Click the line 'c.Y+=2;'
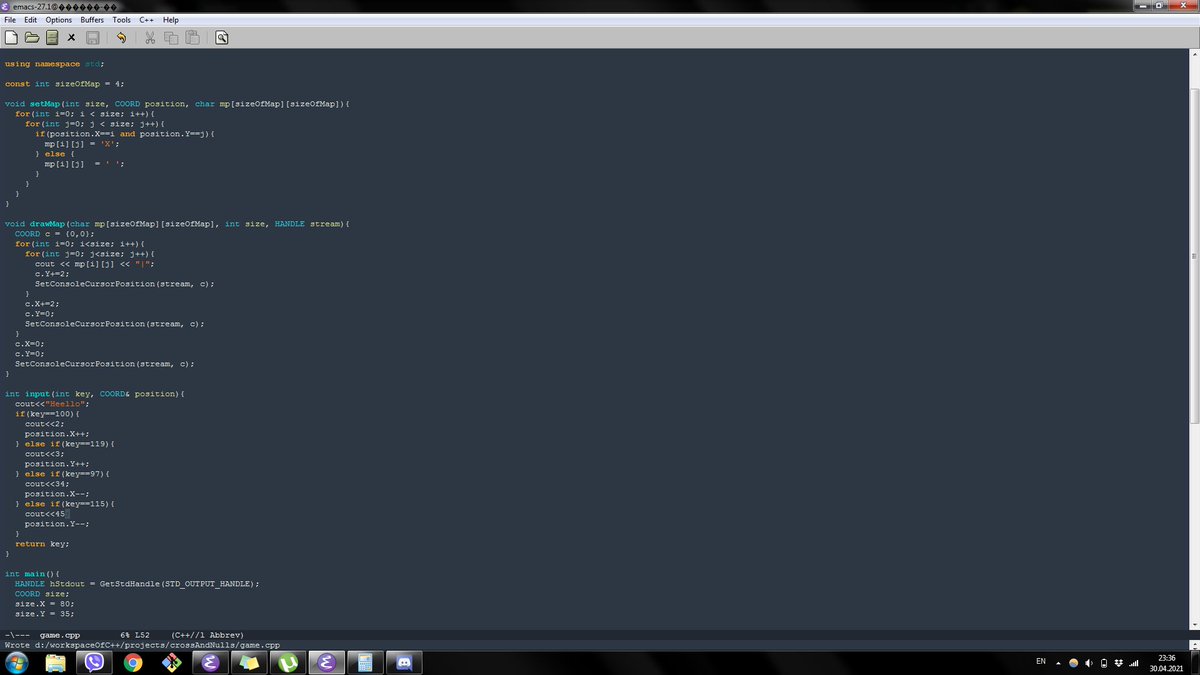This screenshot has height=675, width=1200. pyautogui.click(x=52, y=274)
